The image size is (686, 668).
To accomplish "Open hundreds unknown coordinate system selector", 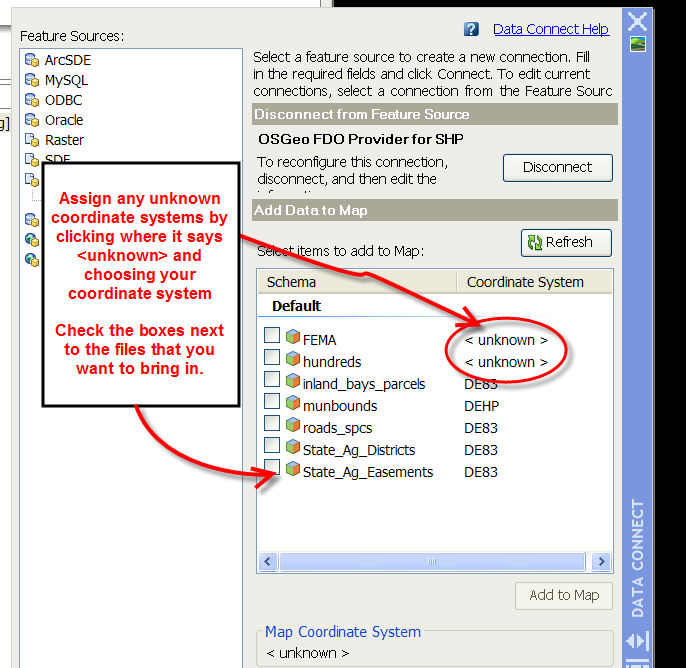I will click(507, 362).
